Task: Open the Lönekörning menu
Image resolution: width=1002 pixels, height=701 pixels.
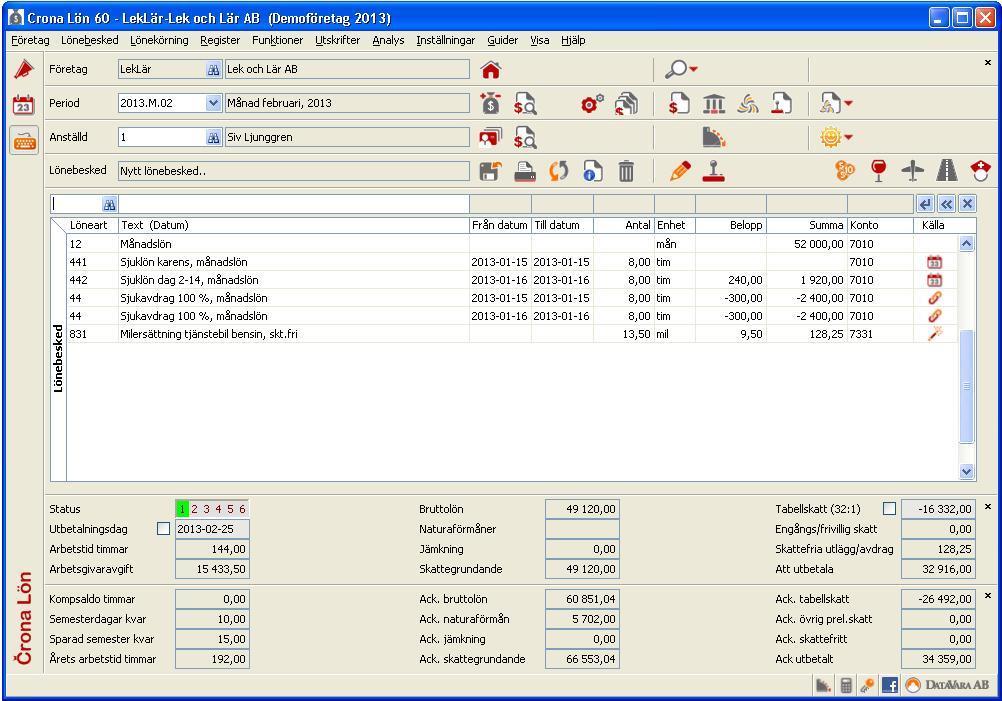Action: 159,40
